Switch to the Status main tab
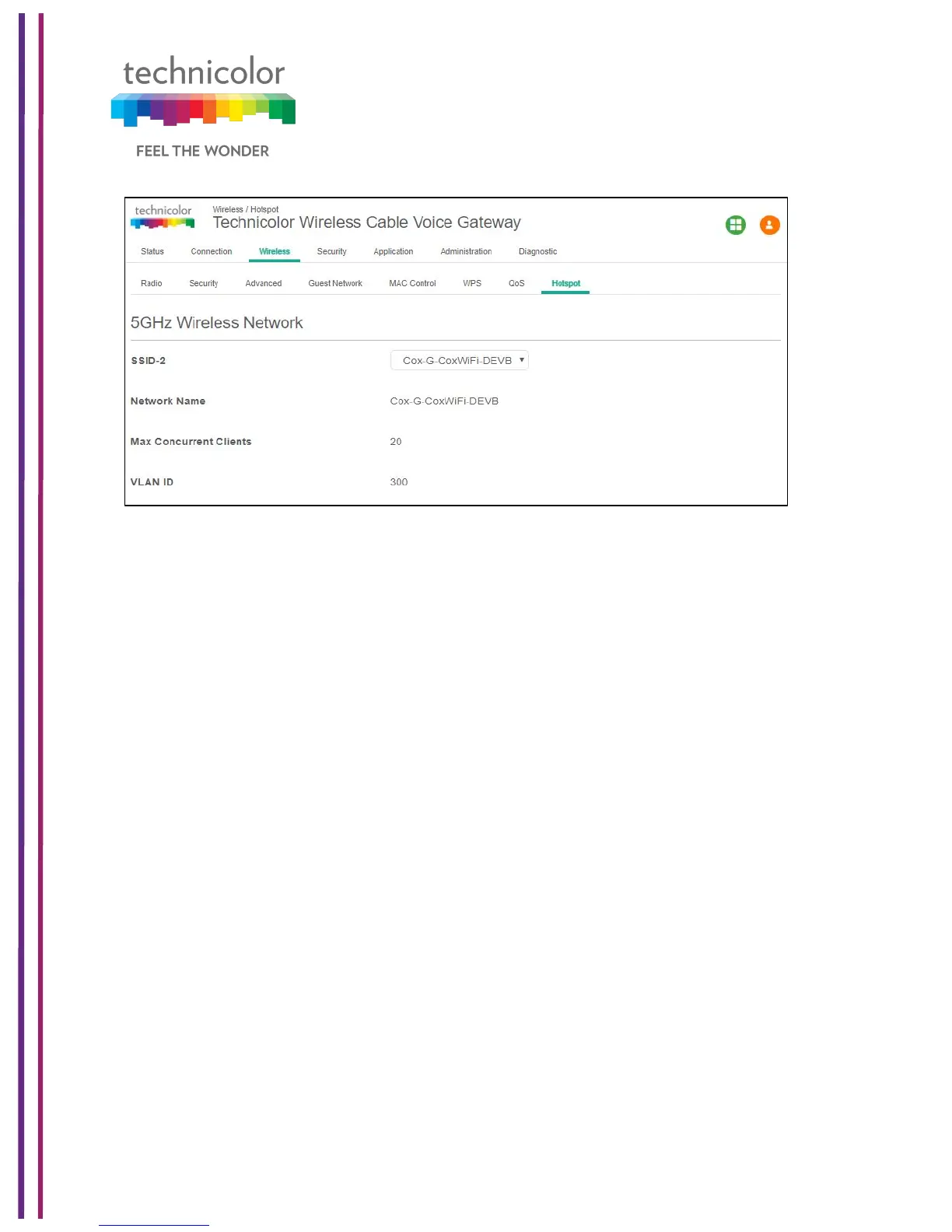 tap(152, 251)
